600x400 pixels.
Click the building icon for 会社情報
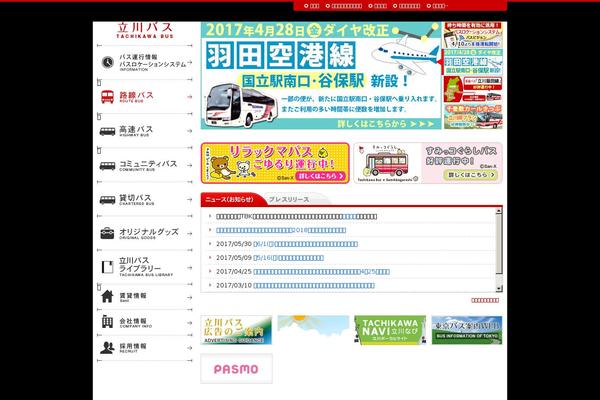point(108,321)
